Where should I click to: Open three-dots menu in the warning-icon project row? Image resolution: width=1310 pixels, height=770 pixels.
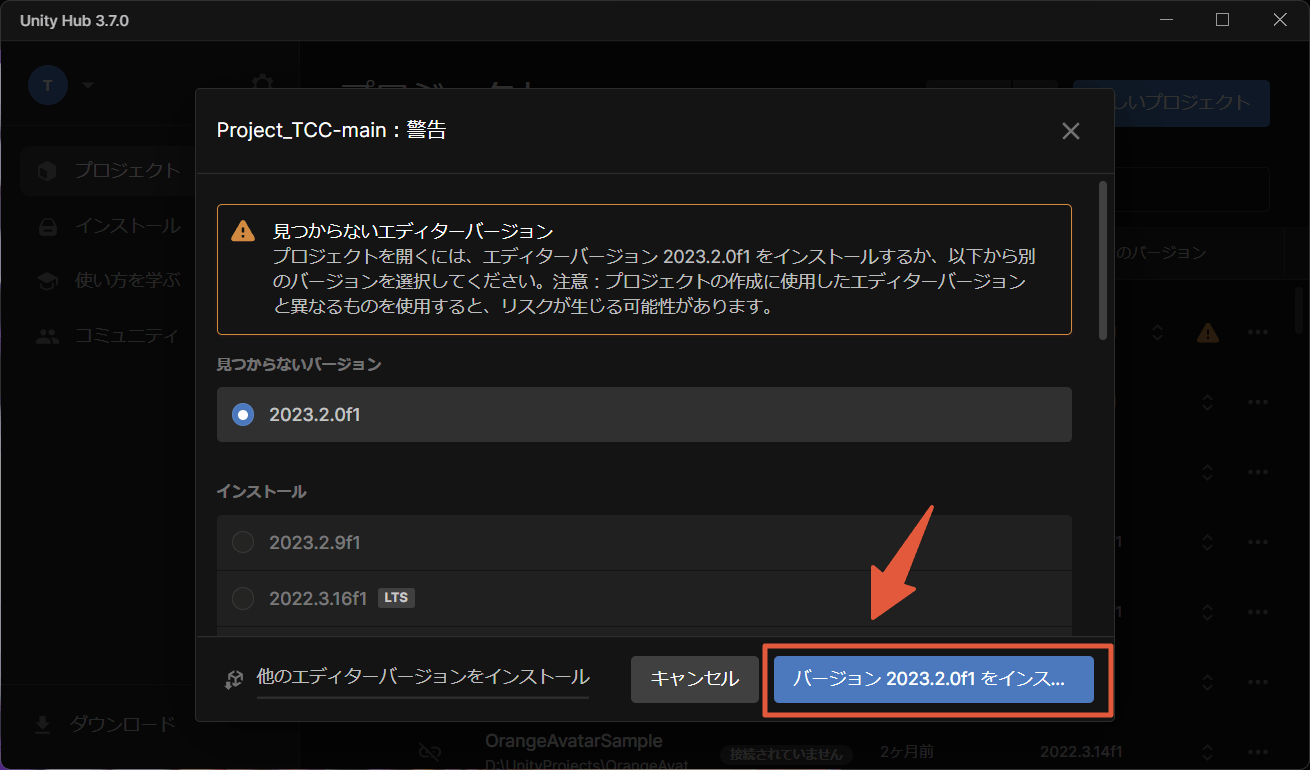coord(1258,332)
